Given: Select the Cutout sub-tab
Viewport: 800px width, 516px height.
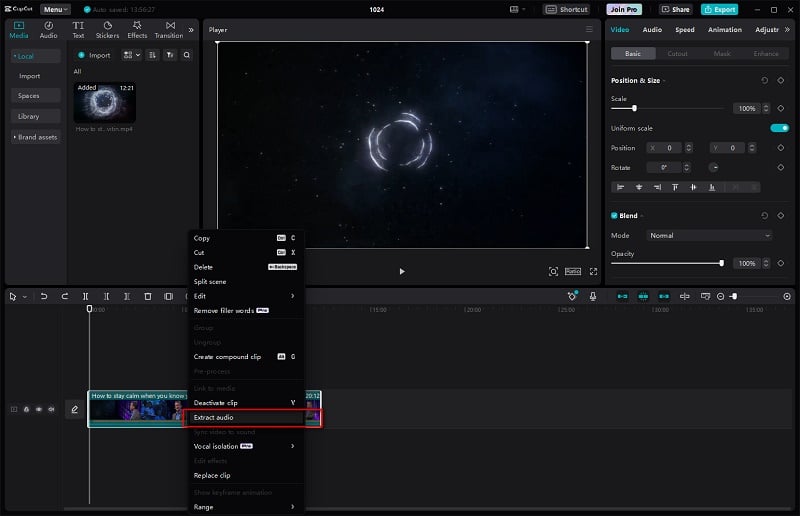Looking at the screenshot, I should pyautogui.click(x=678, y=54).
